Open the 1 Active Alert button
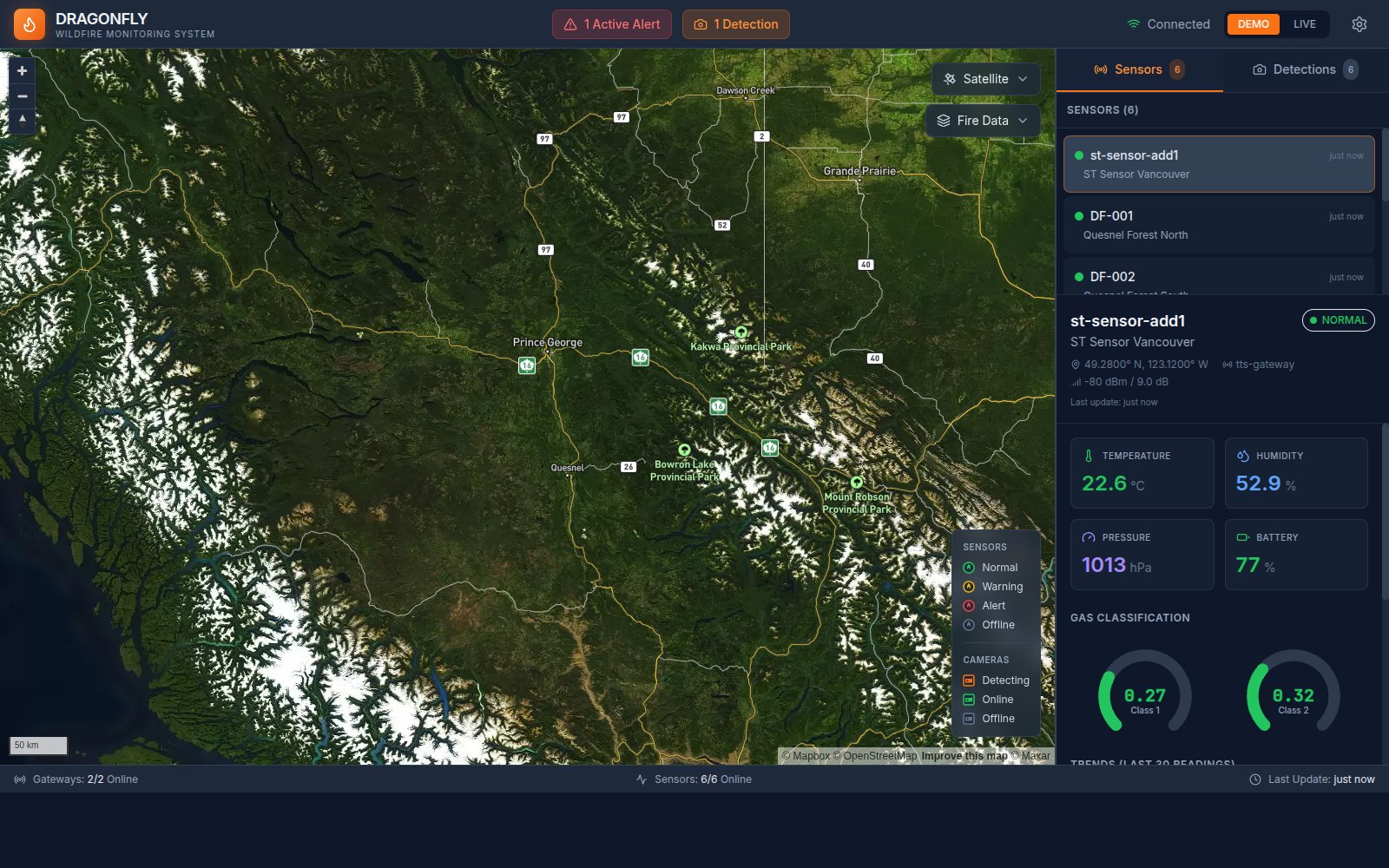This screenshot has height=868, width=1389. (x=612, y=24)
